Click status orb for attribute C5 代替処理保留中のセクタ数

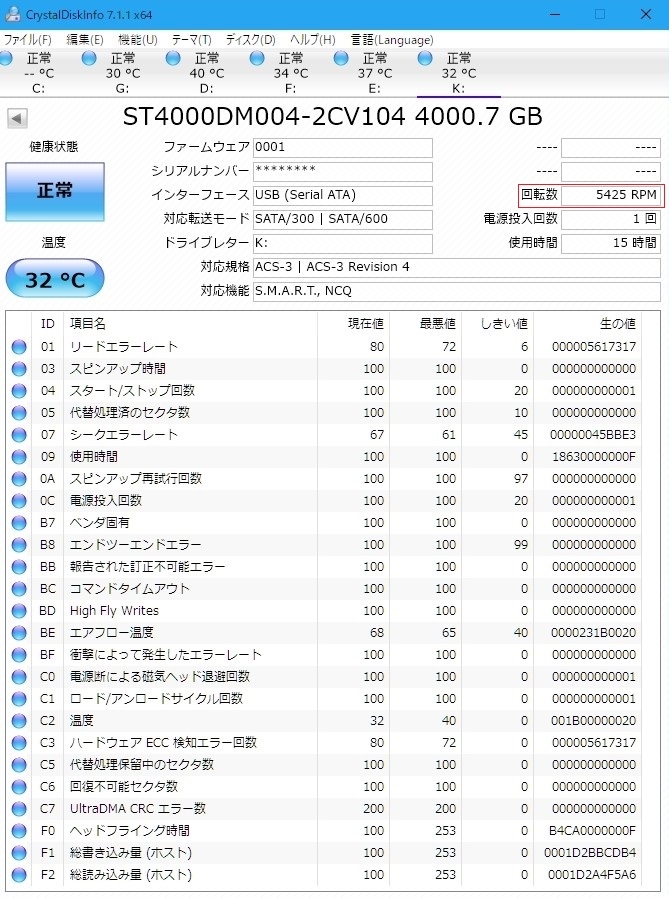[x=19, y=765]
